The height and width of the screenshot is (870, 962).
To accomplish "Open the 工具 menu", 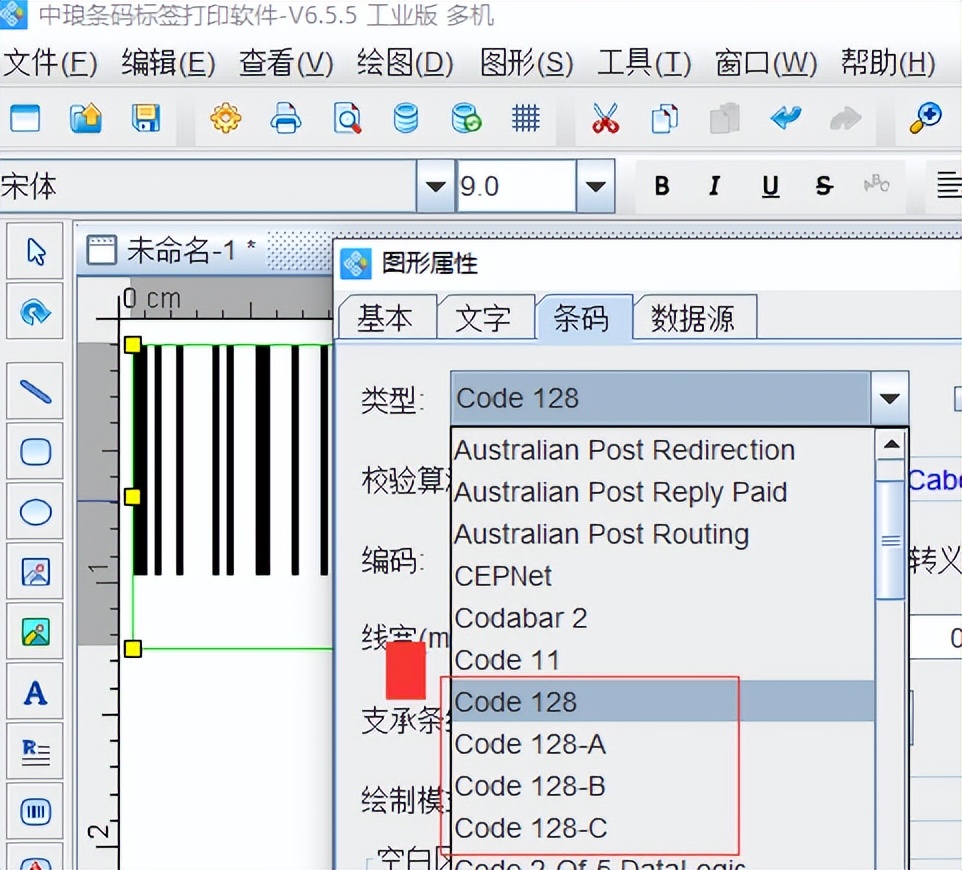I will [x=641, y=62].
